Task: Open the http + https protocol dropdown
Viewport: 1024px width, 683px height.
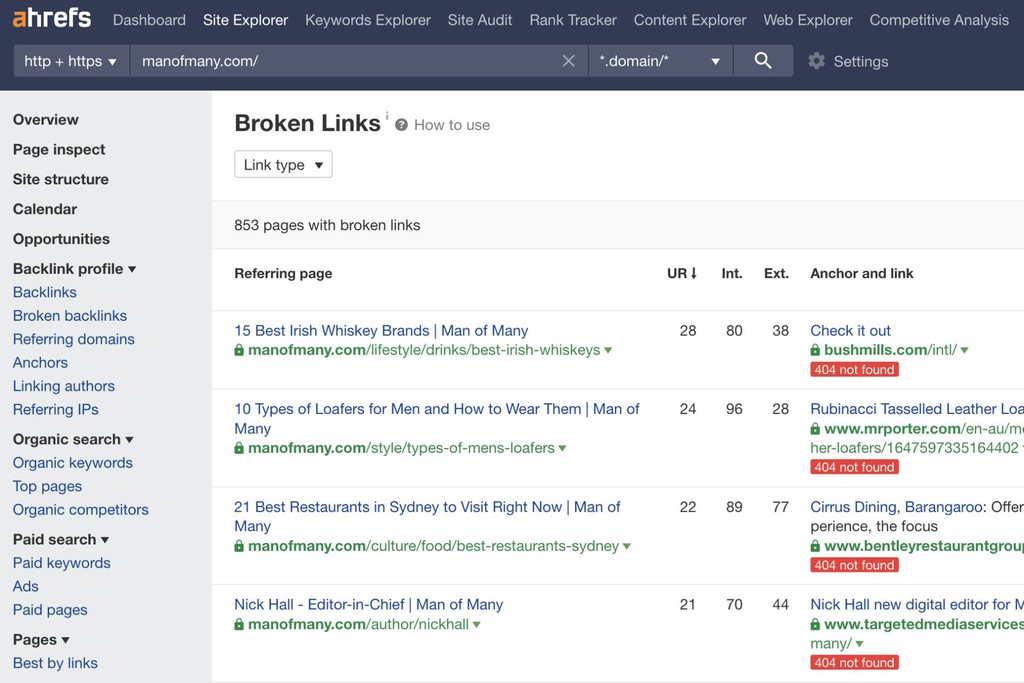Action: click(70, 61)
